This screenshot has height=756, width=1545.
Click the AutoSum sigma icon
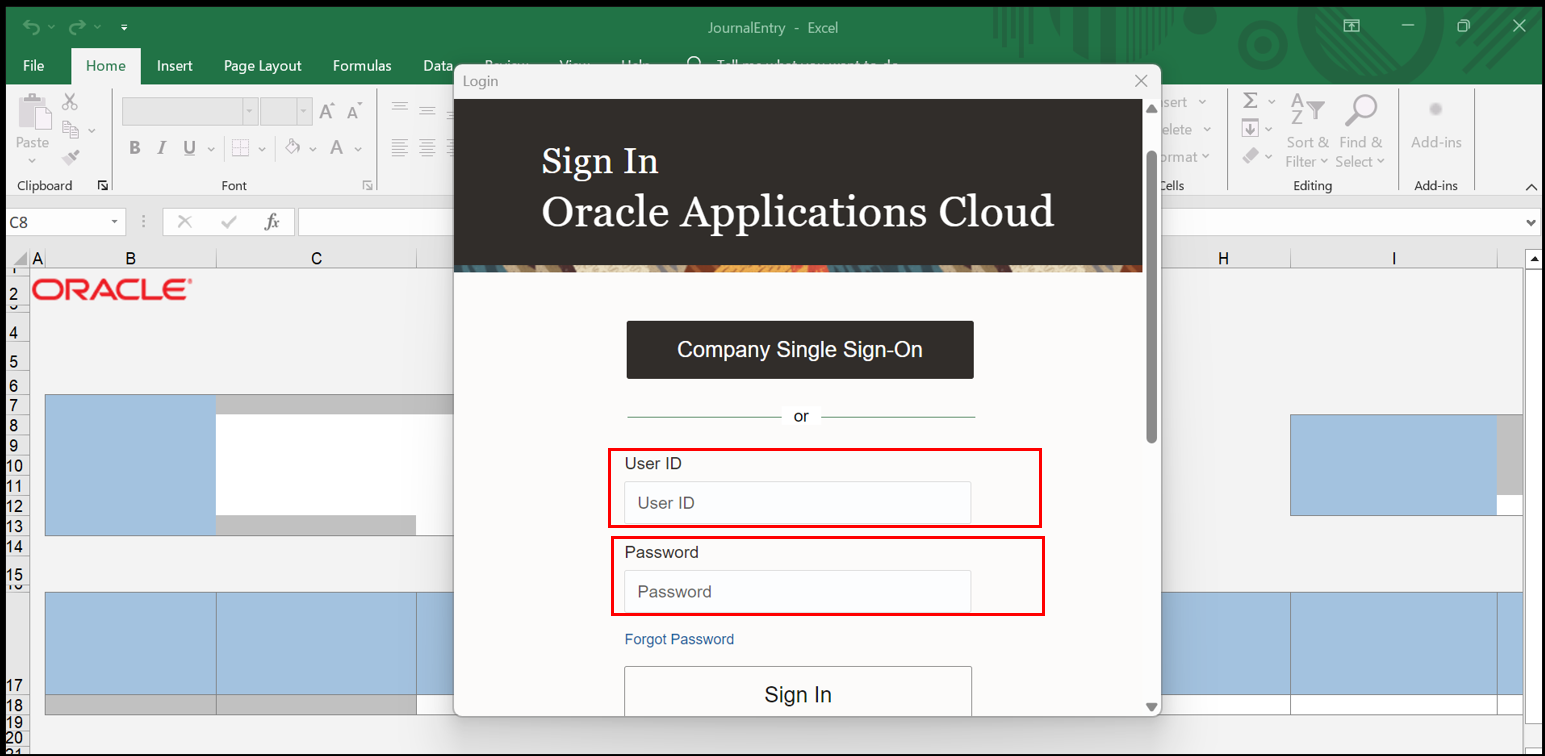point(1251,101)
